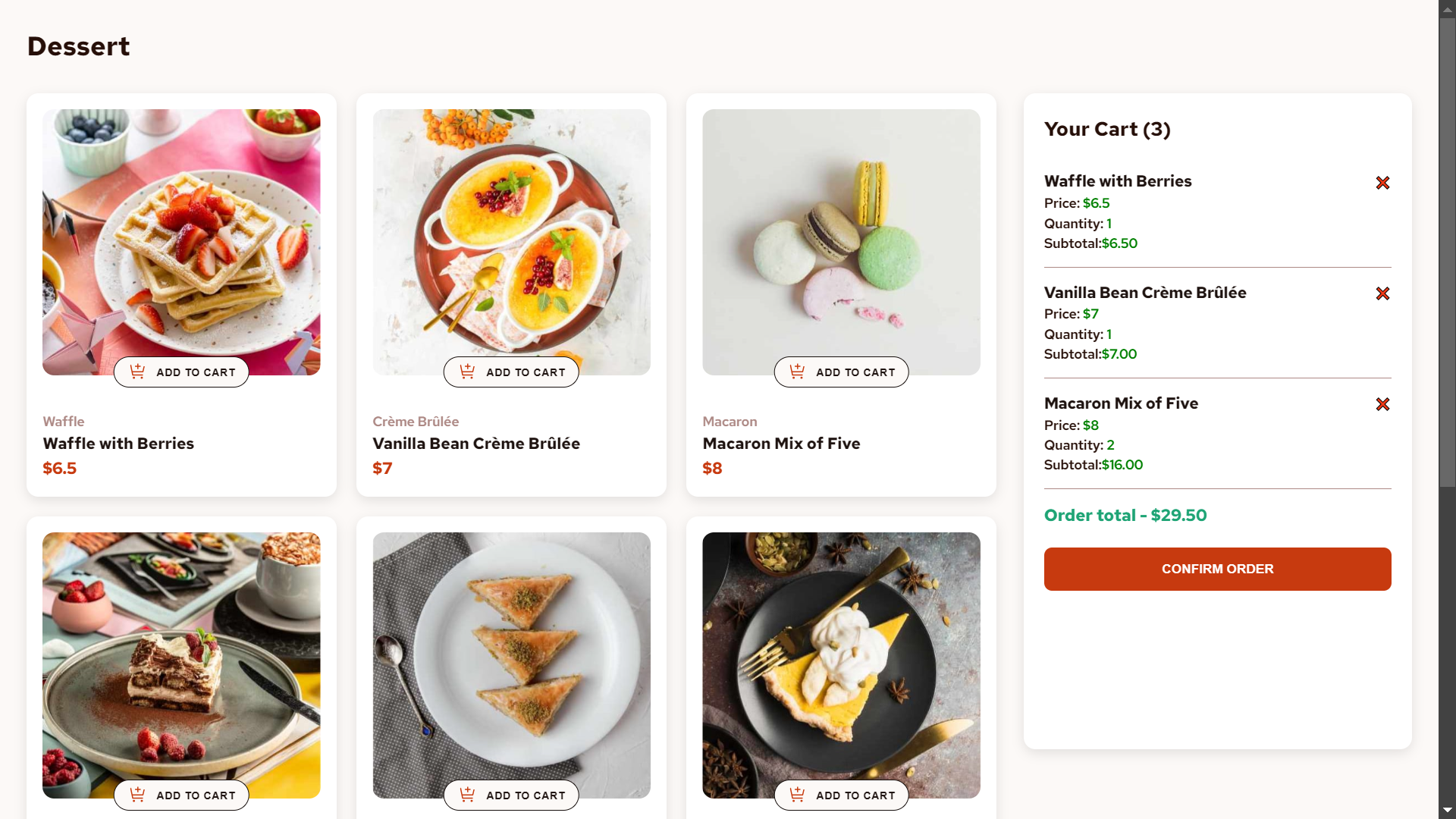Screen dimensions: 1456x819
Task: Click cart icon on Macaron add button
Action: click(x=797, y=372)
